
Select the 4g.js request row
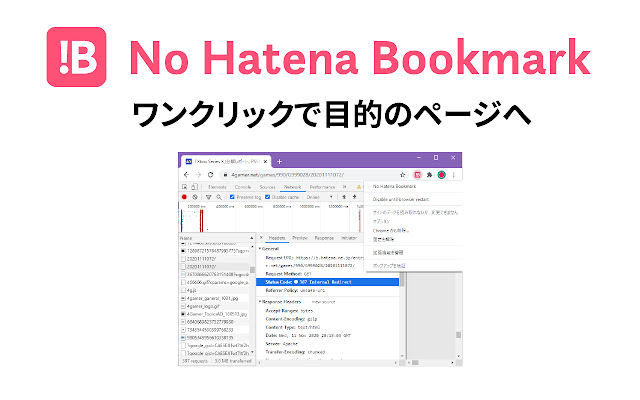pos(214,290)
